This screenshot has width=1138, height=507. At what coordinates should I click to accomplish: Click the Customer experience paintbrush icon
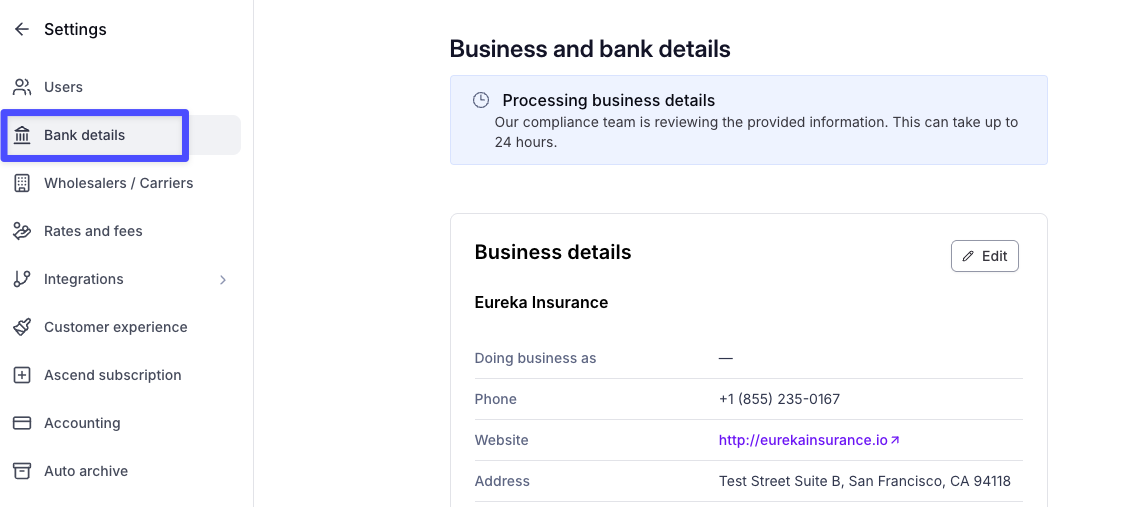(x=22, y=327)
